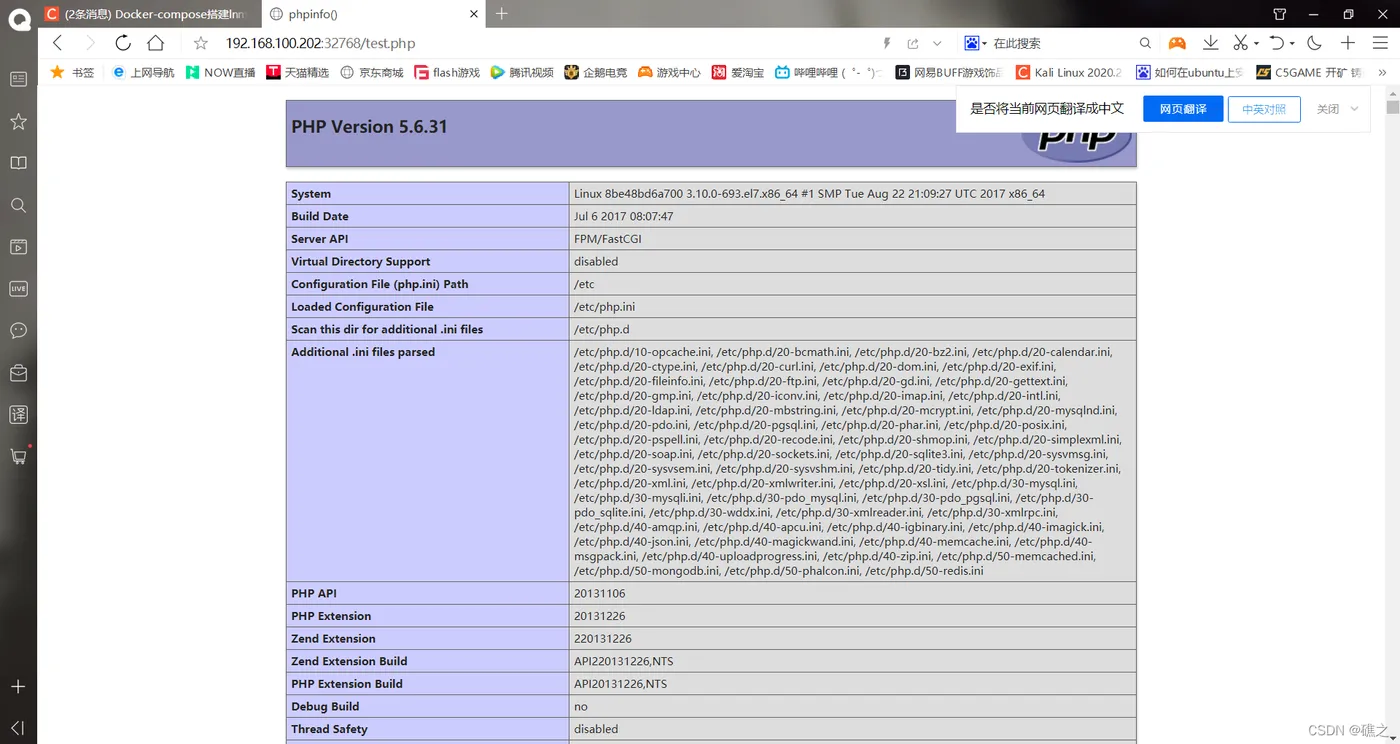Click the greyed-out forward arrow

point(90,43)
